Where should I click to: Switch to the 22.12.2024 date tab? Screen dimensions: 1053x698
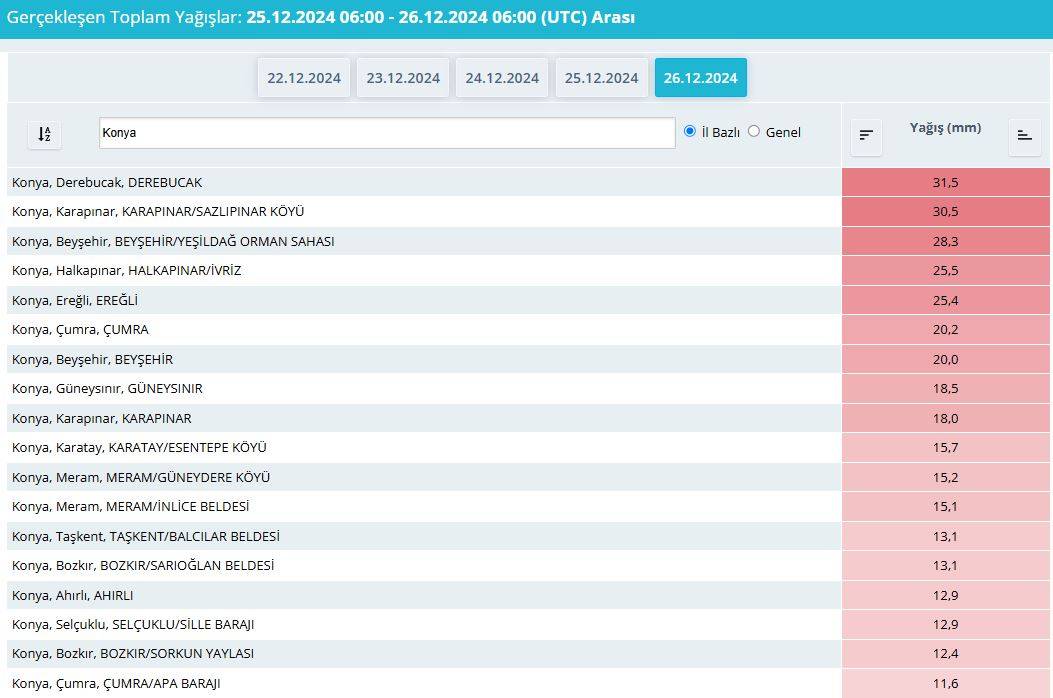[304, 78]
